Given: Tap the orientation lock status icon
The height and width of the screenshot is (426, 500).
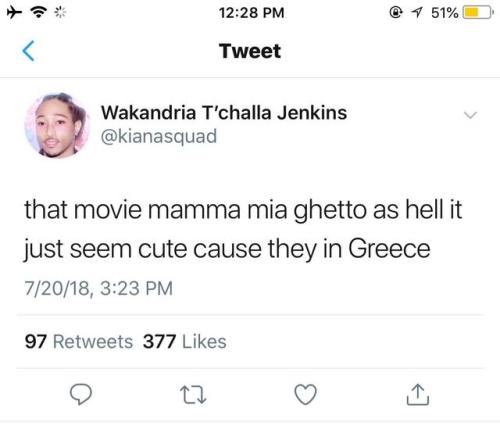Looking at the screenshot, I should click(x=395, y=12).
